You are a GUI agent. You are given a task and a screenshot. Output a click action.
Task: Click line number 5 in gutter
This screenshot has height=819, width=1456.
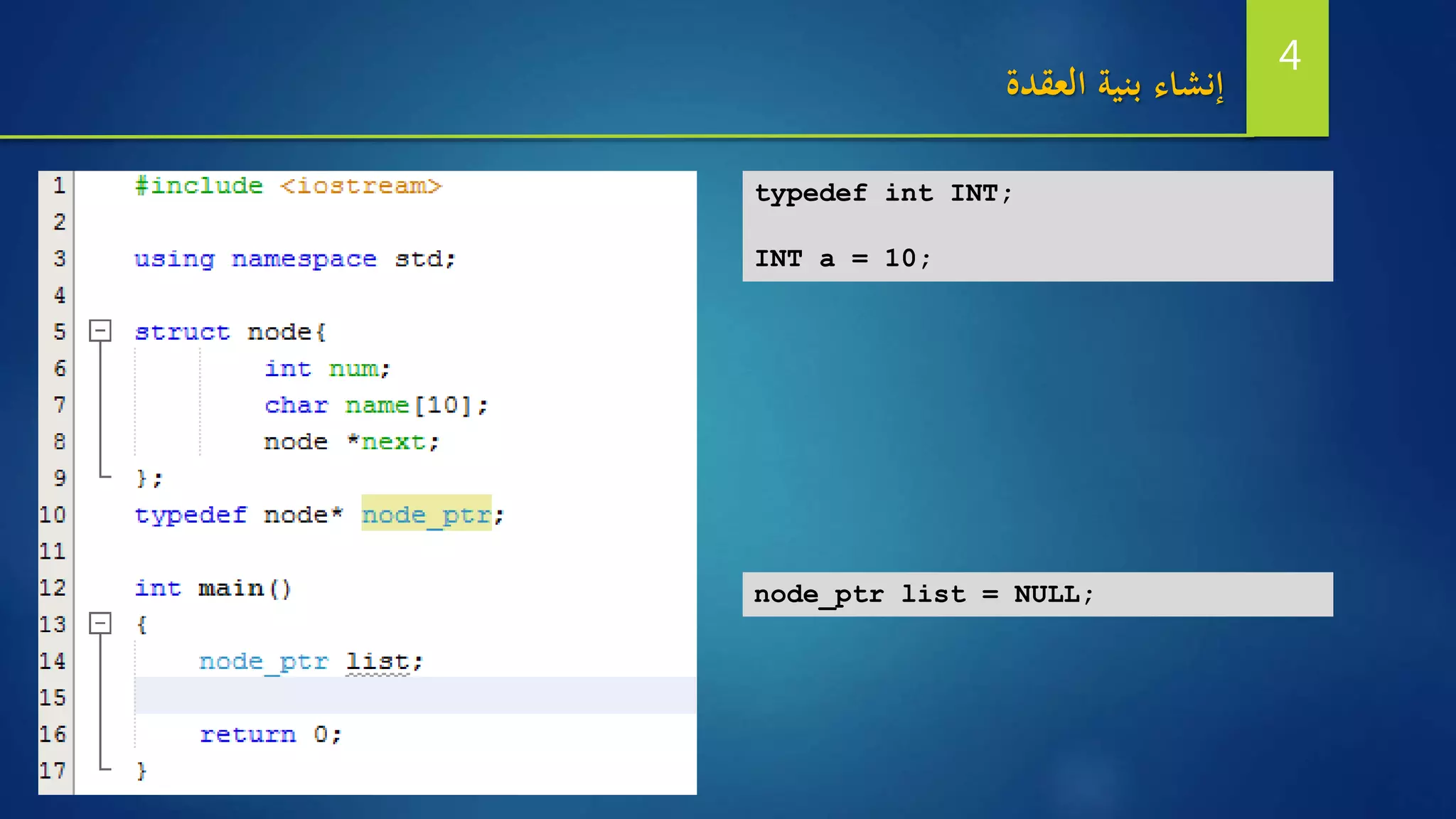pyautogui.click(x=60, y=331)
